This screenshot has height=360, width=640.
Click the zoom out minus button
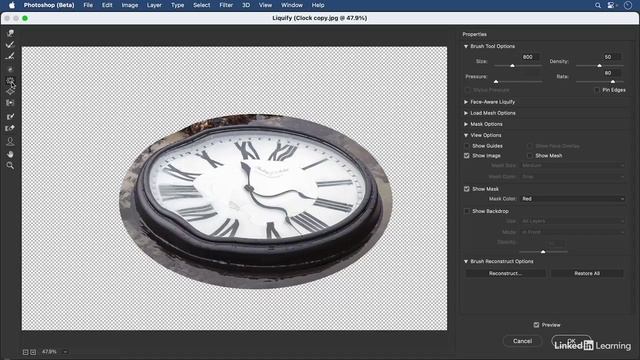(25, 352)
